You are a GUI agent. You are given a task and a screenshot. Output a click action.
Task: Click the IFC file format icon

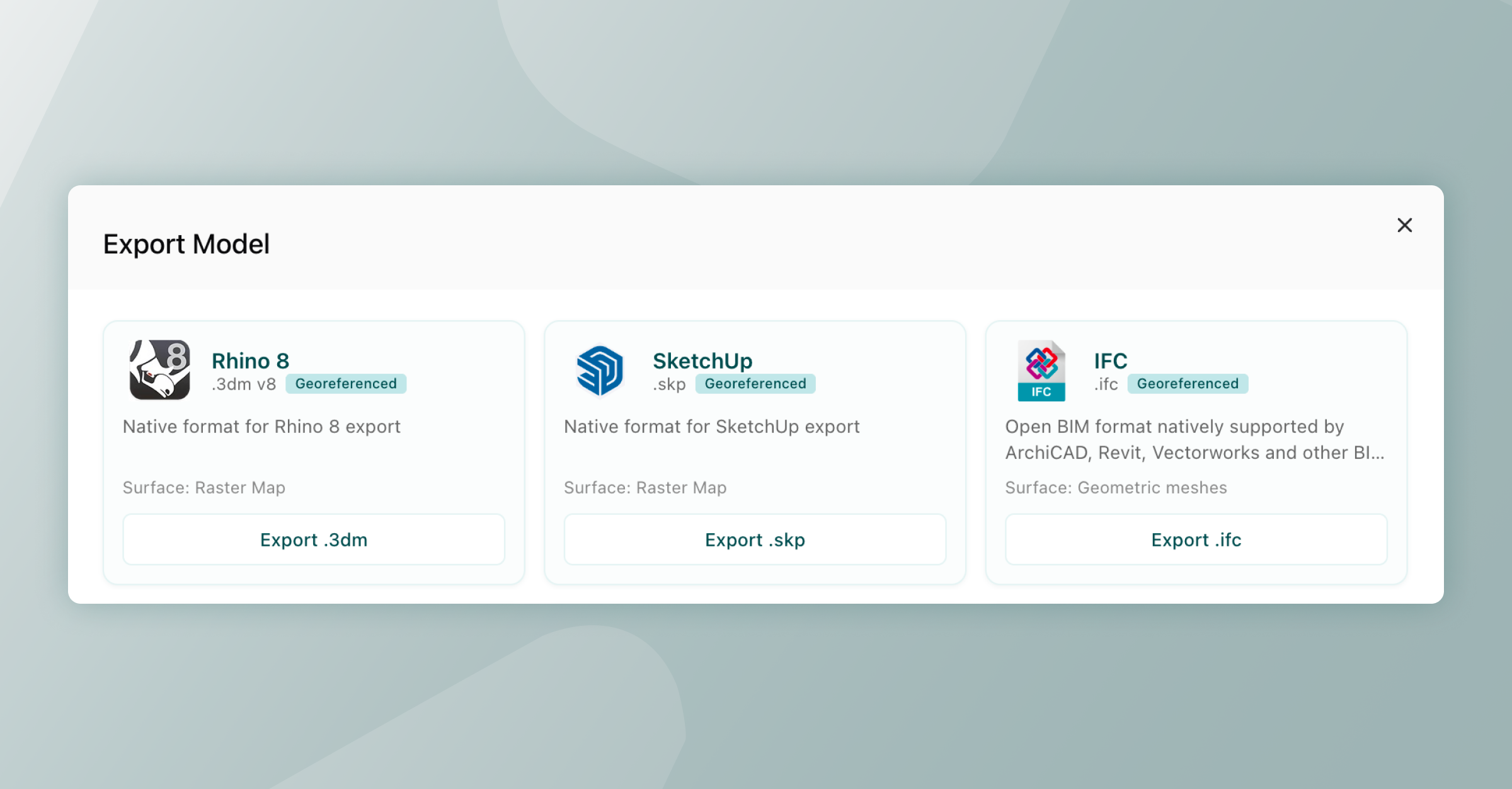pyautogui.click(x=1041, y=371)
